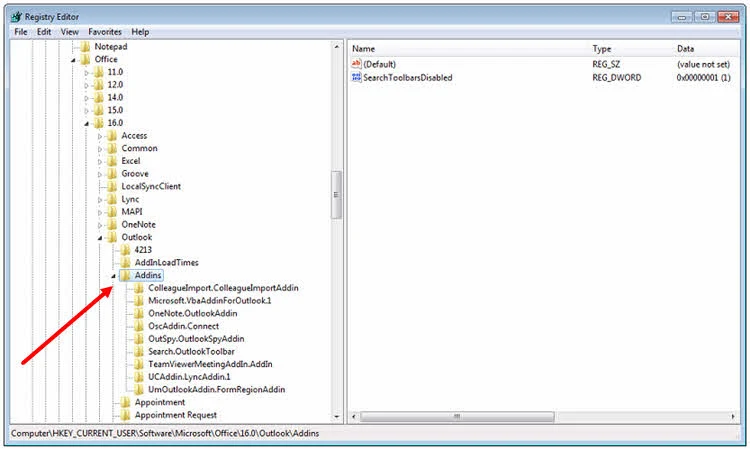Collapse the Addins key
The height and width of the screenshot is (449, 750).
pyautogui.click(x=113, y=276)
